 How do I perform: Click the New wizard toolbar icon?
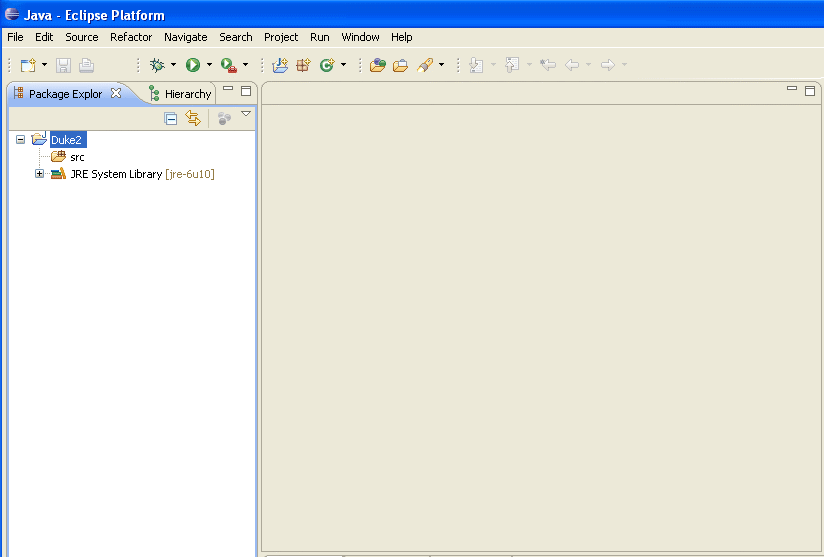tap(28, 65)
